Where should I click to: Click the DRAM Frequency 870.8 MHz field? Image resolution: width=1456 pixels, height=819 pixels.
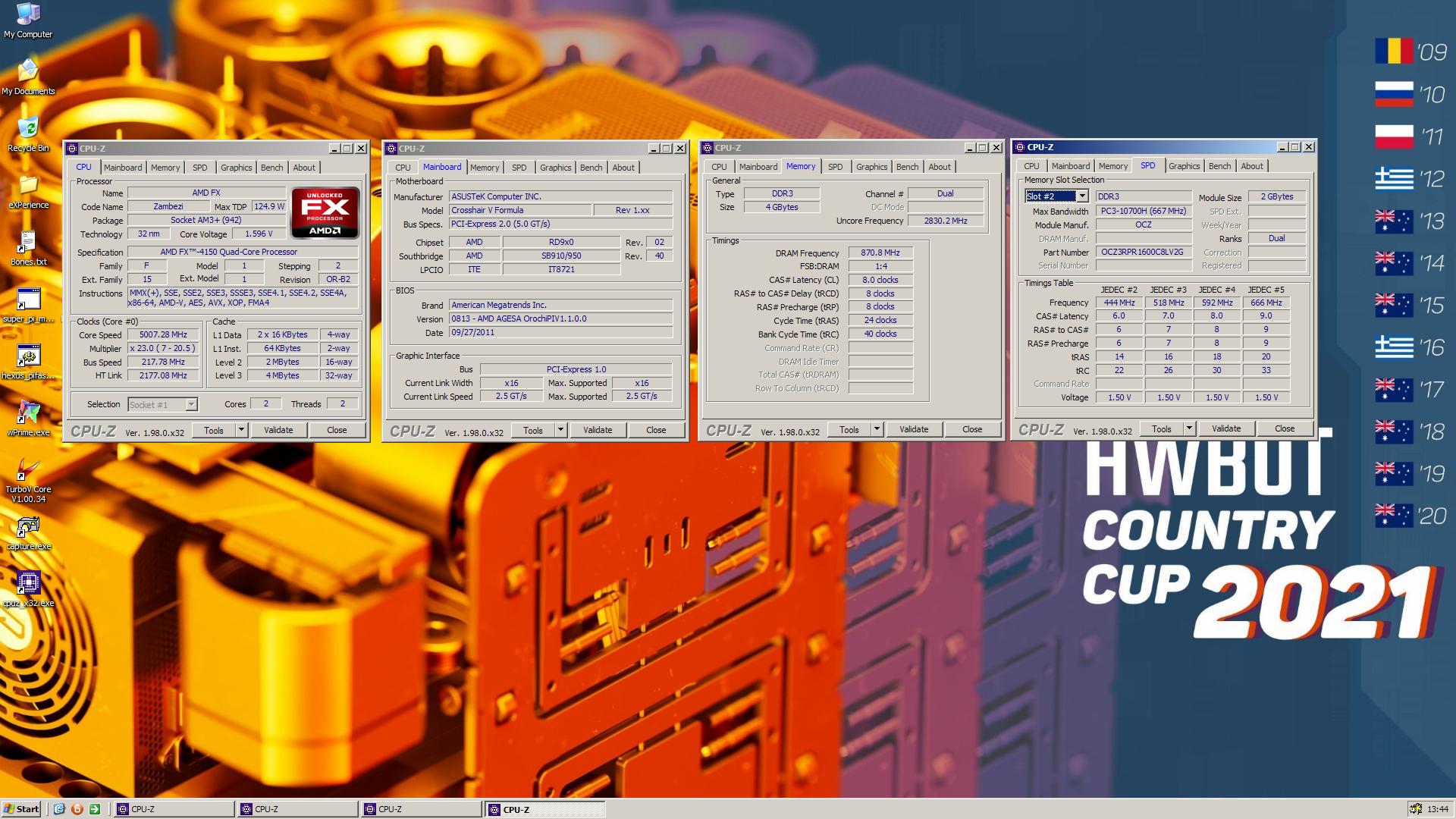[x=880, y=253]
